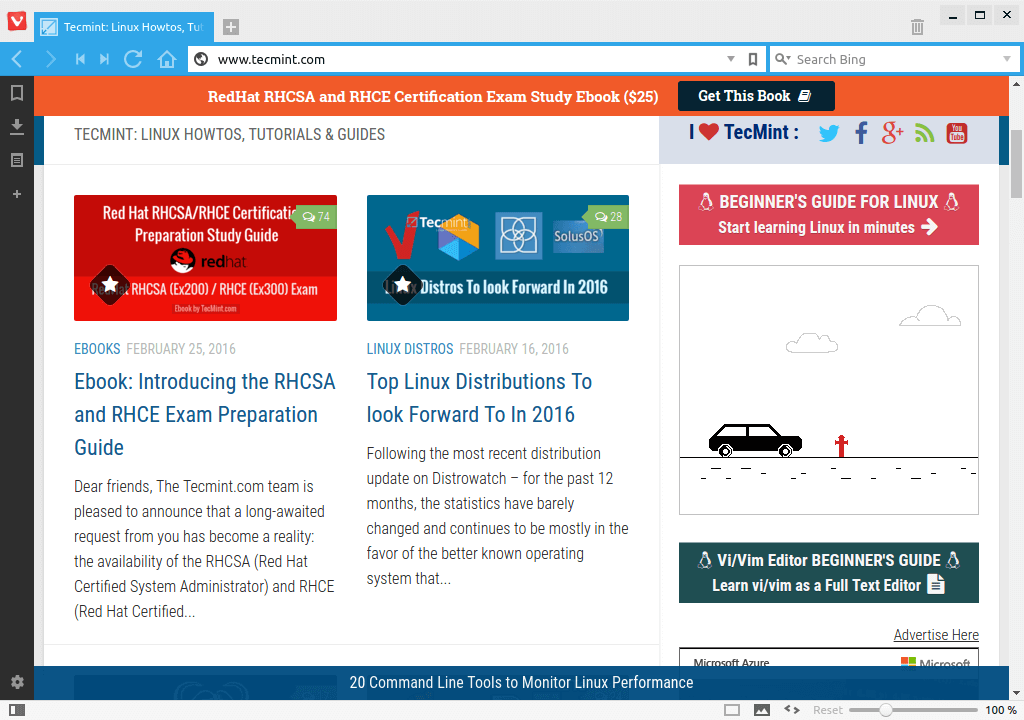Screen dimensions: 1024x720
Task: Expand address bar URL history dropdown
Action: (x=731, y=59)
